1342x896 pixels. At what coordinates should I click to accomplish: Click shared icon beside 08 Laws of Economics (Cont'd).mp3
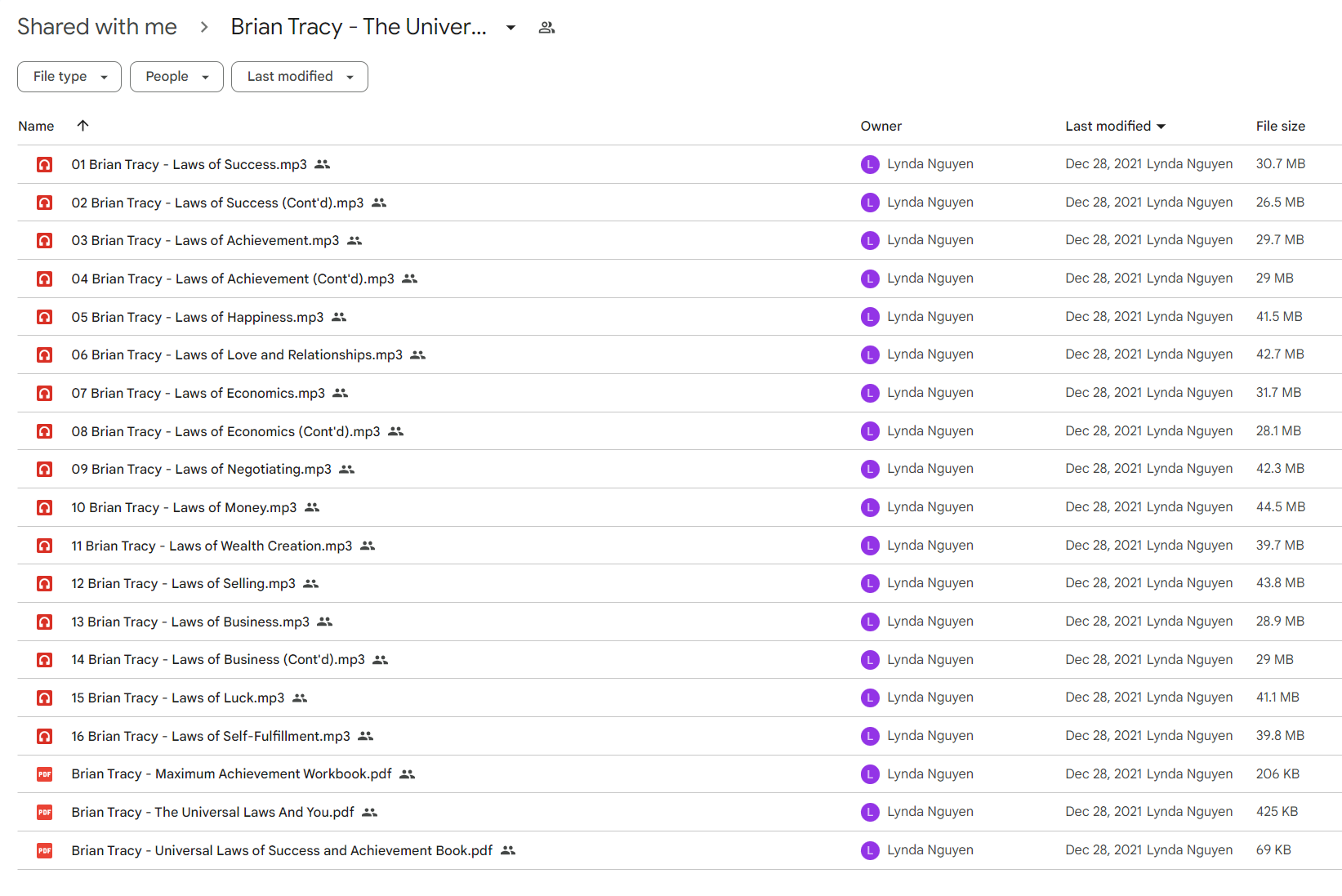[396, 431]
